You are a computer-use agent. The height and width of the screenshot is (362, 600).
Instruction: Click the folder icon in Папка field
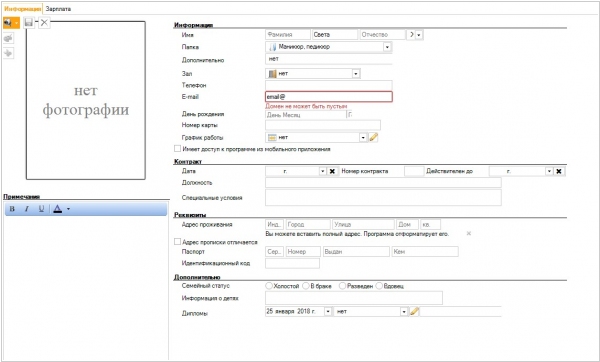[x=273, y=47]
